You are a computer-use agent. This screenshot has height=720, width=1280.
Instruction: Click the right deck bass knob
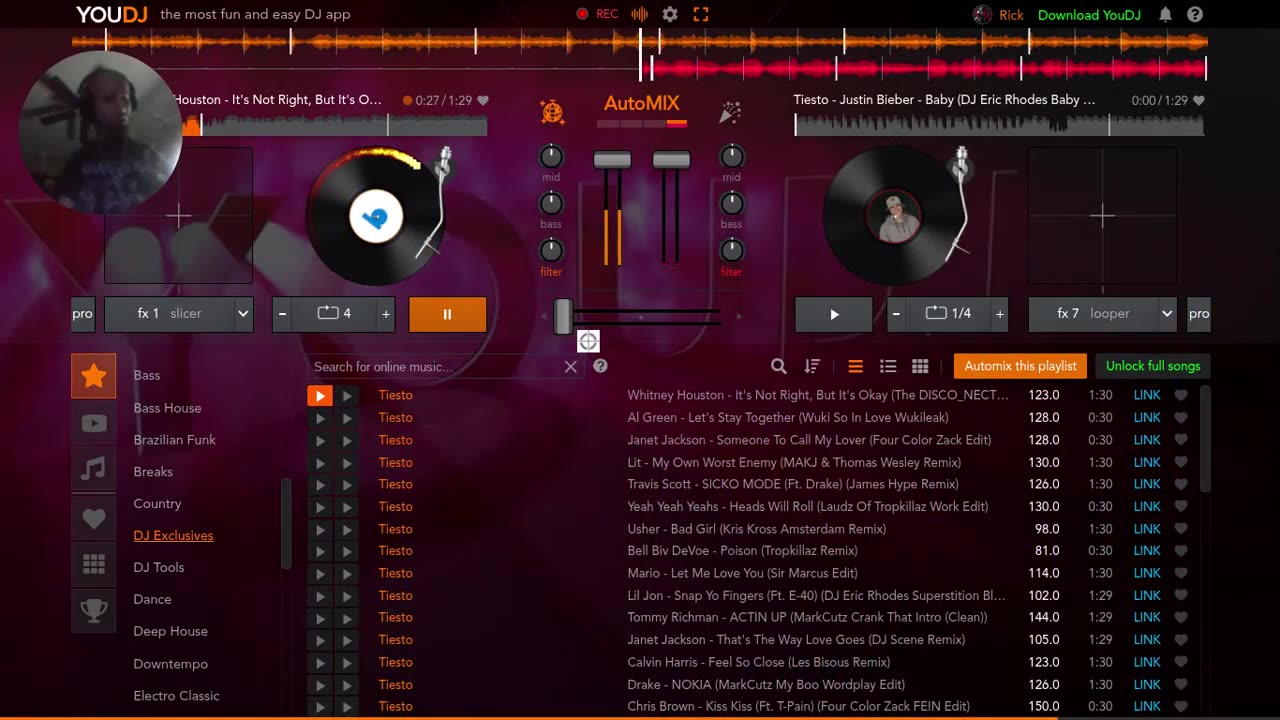(x=732, y=203)
